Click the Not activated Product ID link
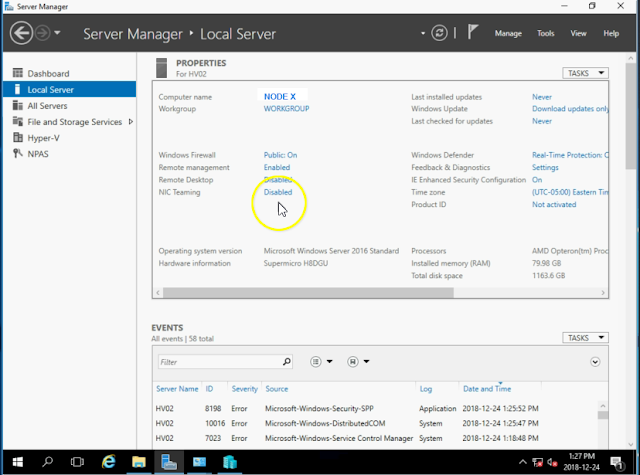This screenshot has width=640, height=475. coord(554,204)
